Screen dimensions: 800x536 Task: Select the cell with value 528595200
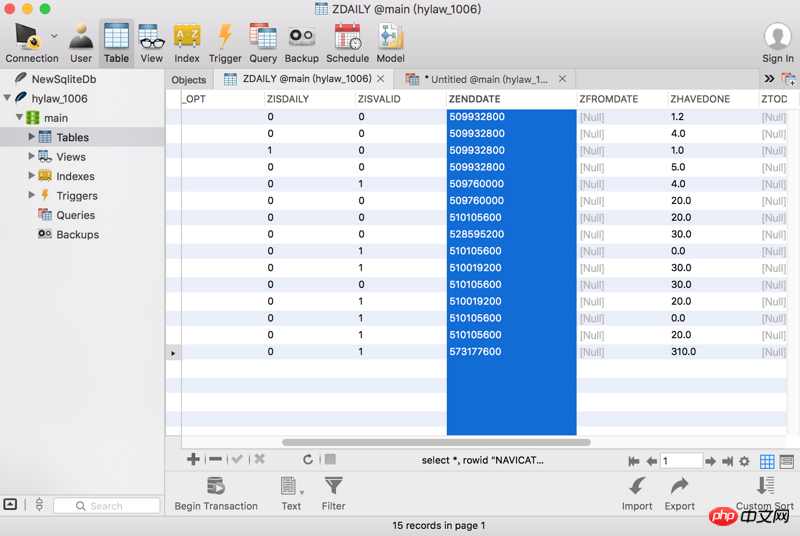[512, 234]
